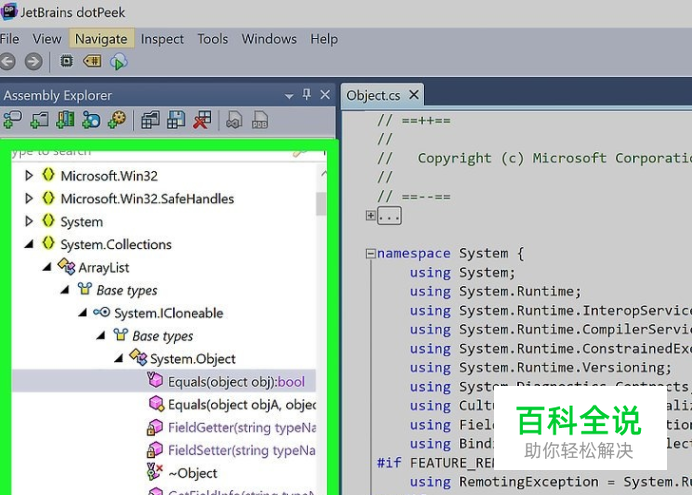Image resolution: width=692 pixels, height=495 pixels.
Task: Expand the Microsoft.Win32.SafeHandles node
Action: click(29, 199)
